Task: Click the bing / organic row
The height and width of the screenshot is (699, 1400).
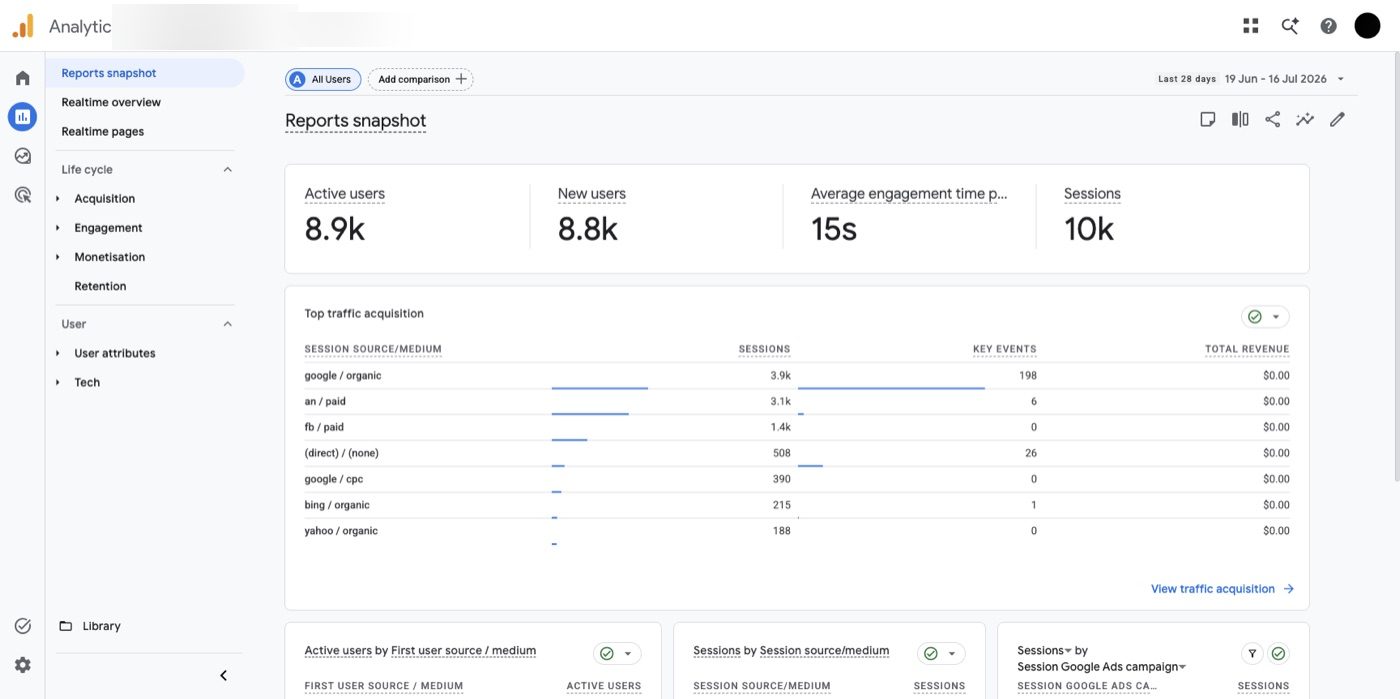Action: tap(797, 506)
